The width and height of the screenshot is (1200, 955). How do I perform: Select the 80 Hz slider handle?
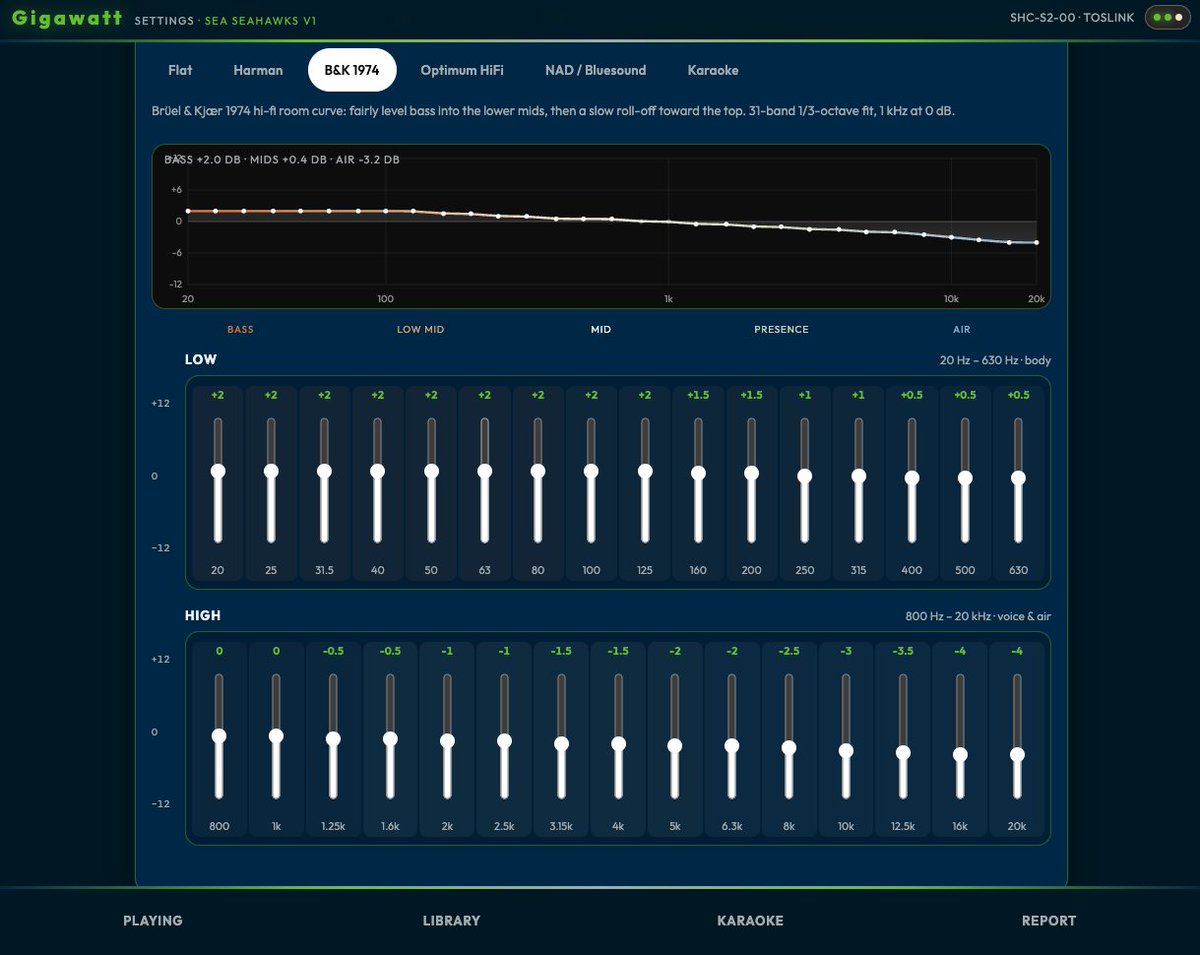pyautogui.click(x=538, y=471)
